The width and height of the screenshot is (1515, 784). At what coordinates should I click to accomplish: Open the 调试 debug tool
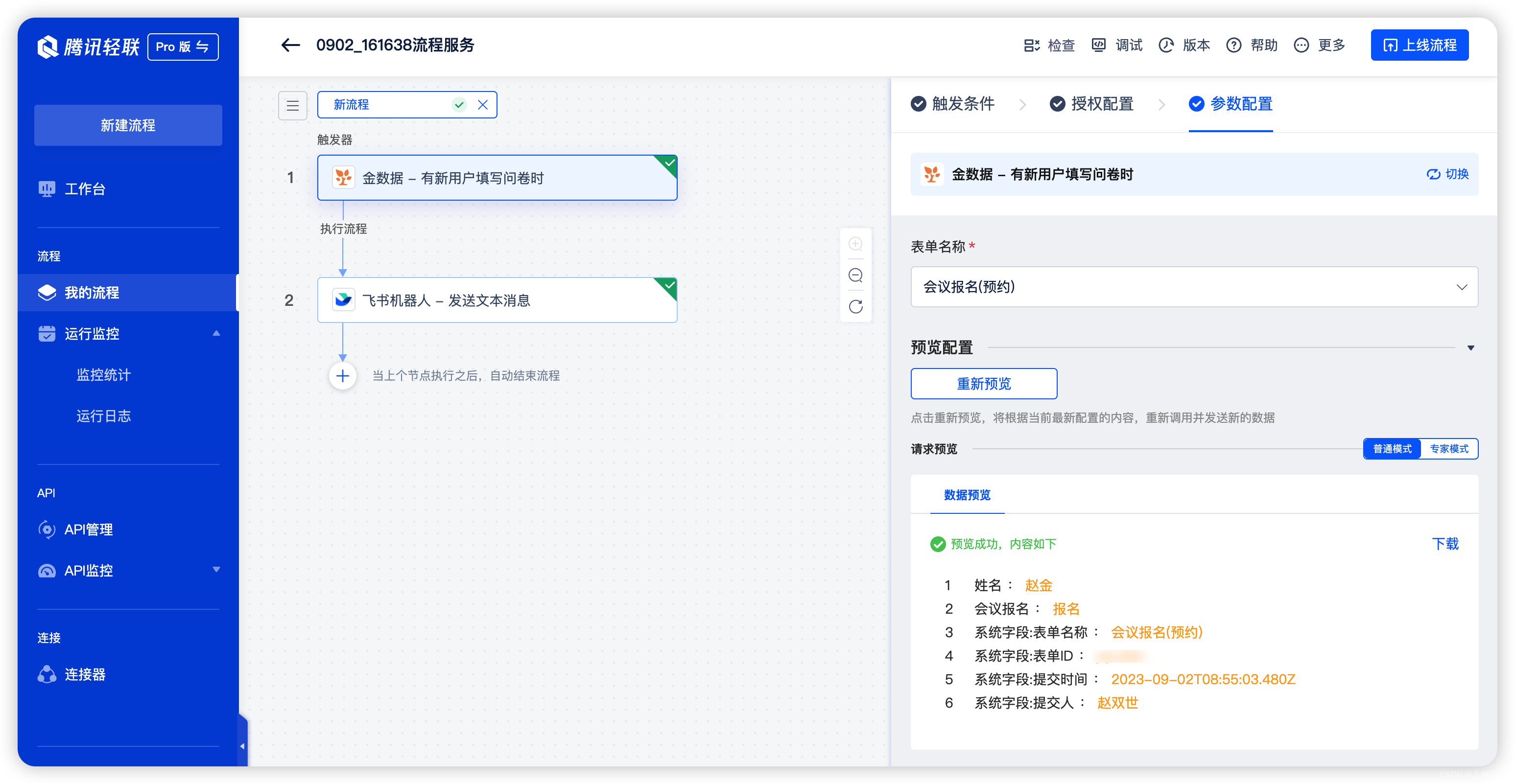click(x=1117, y=45)
